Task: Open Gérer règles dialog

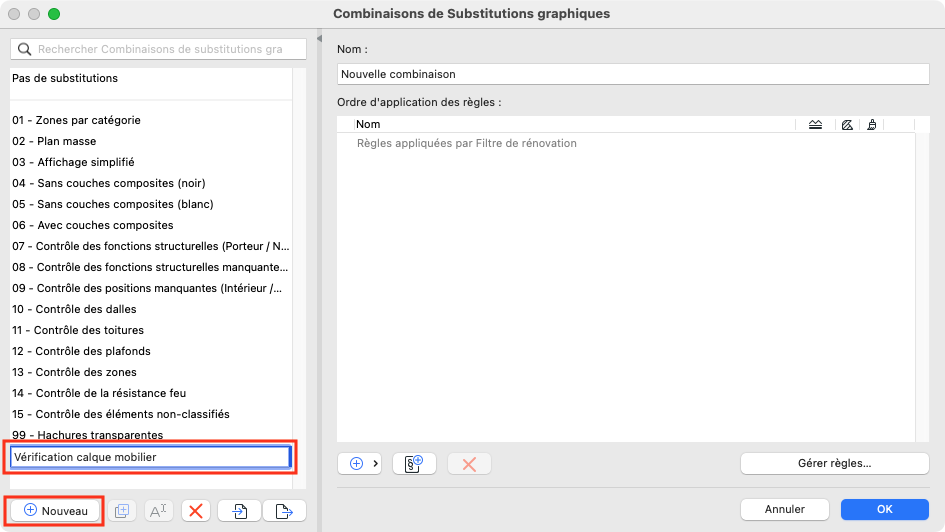Action: (834, 463)
